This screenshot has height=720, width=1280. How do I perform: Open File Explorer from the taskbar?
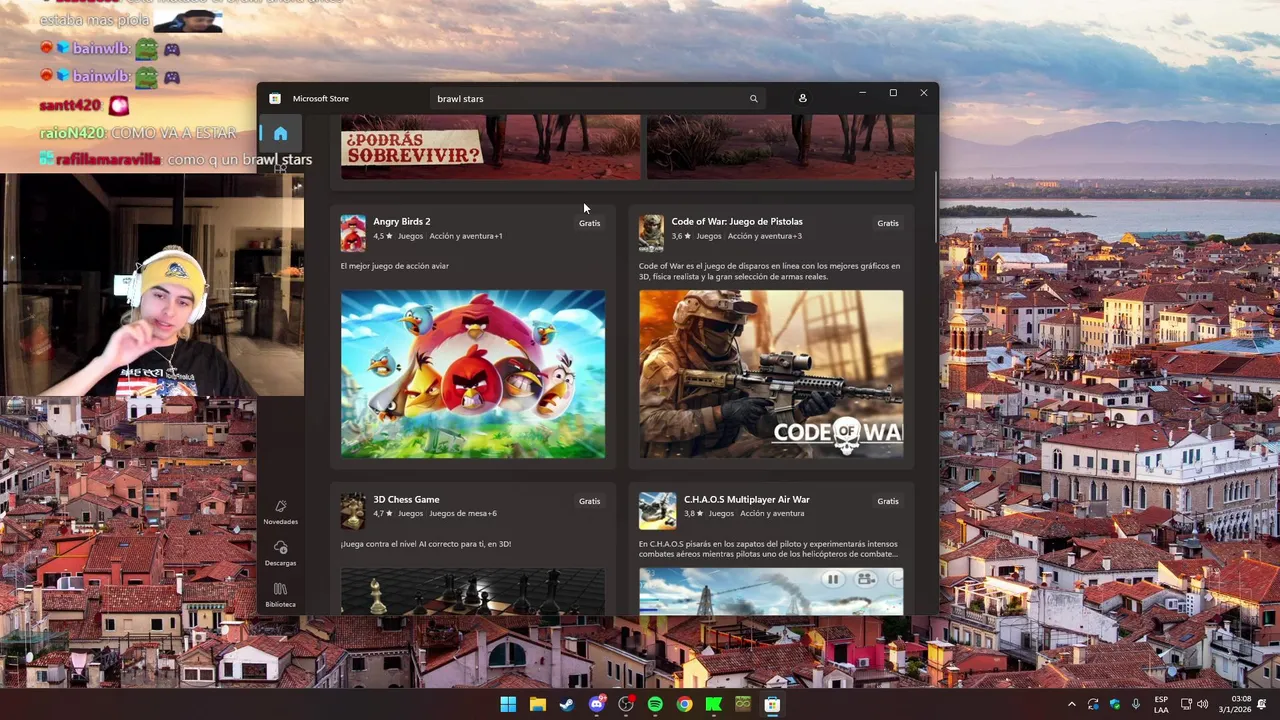537,704
